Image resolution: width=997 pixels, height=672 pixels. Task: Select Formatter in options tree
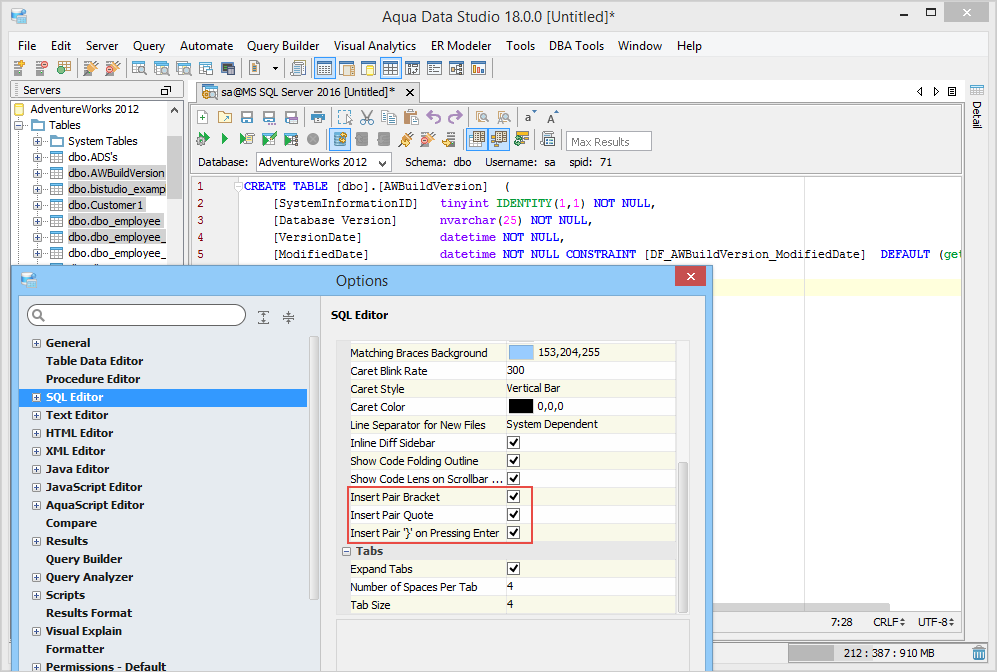coord(75,649)
